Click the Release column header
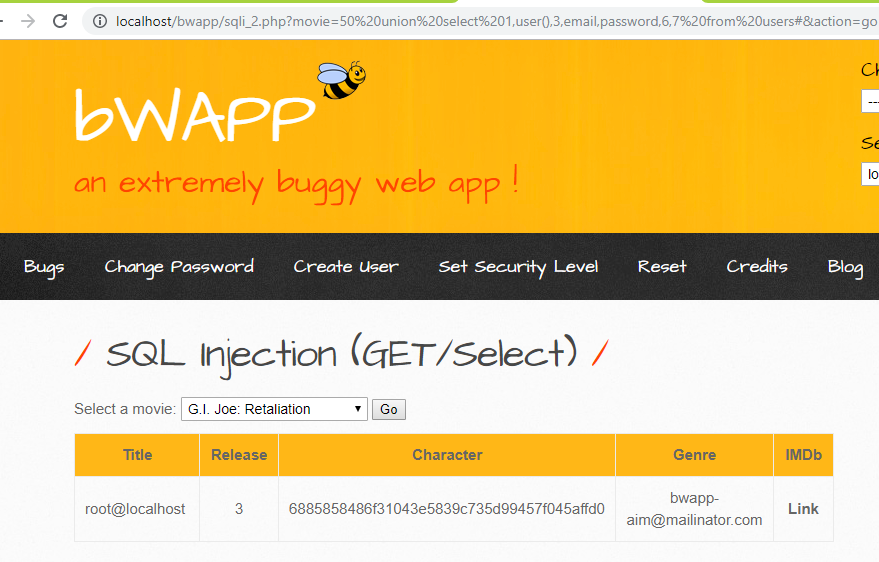879x562 pixels. 239,455
